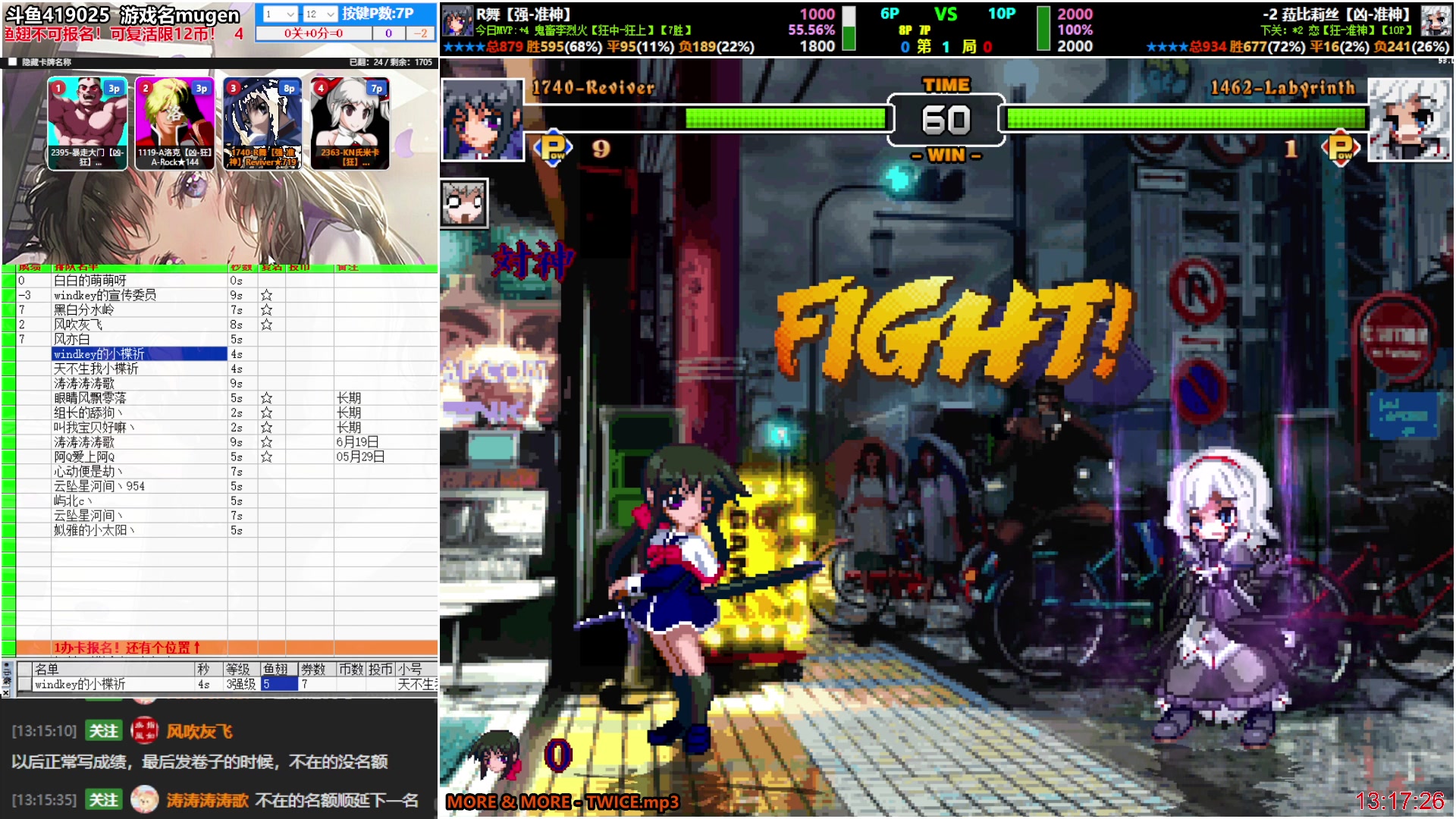
Task: Click the small X close icon beside 名单 grid
Action: (x=6, y=692)
